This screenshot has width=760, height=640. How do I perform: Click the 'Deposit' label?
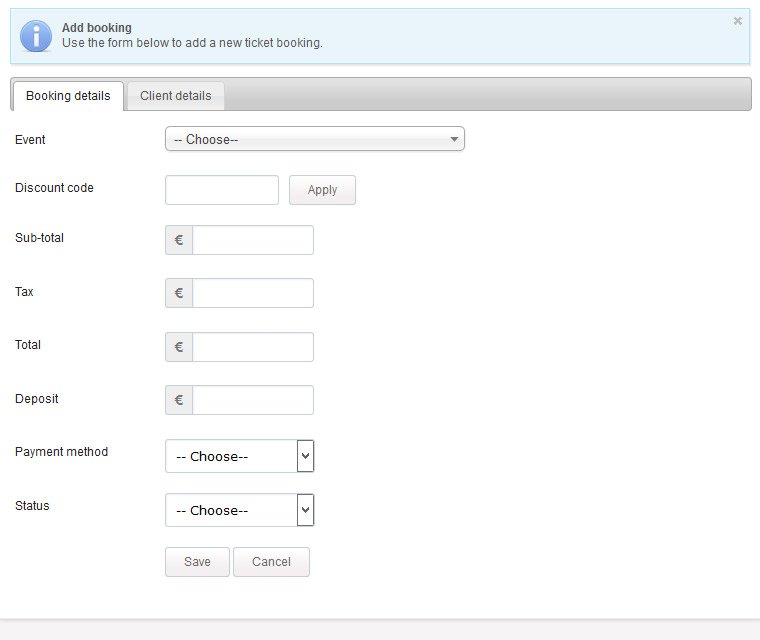37,399
